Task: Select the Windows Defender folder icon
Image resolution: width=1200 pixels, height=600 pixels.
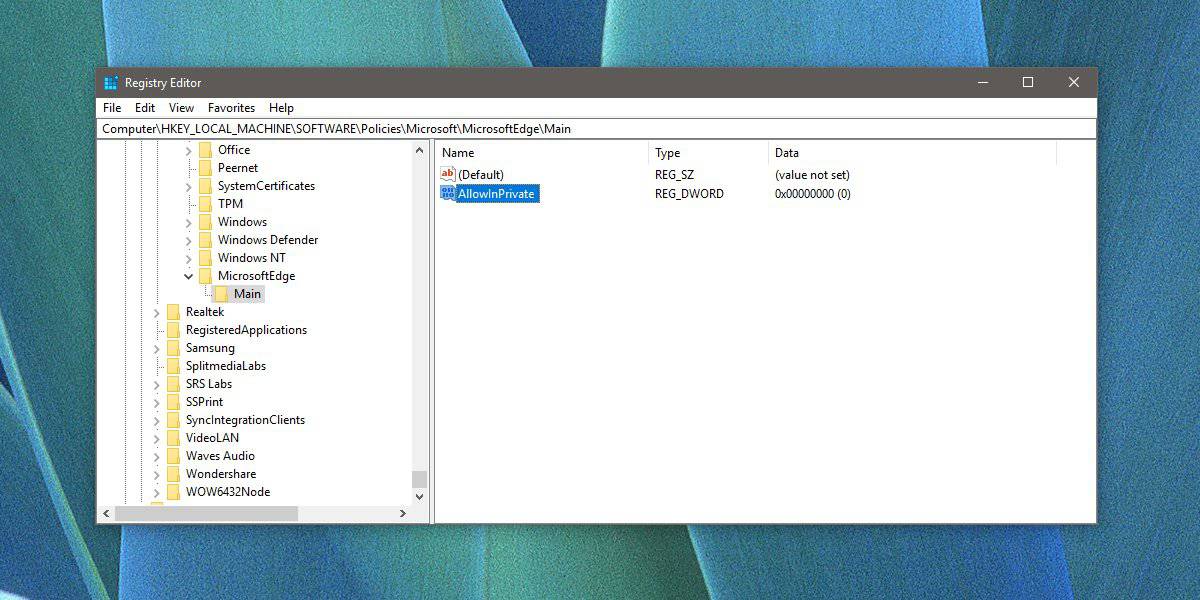Action: 206,240
